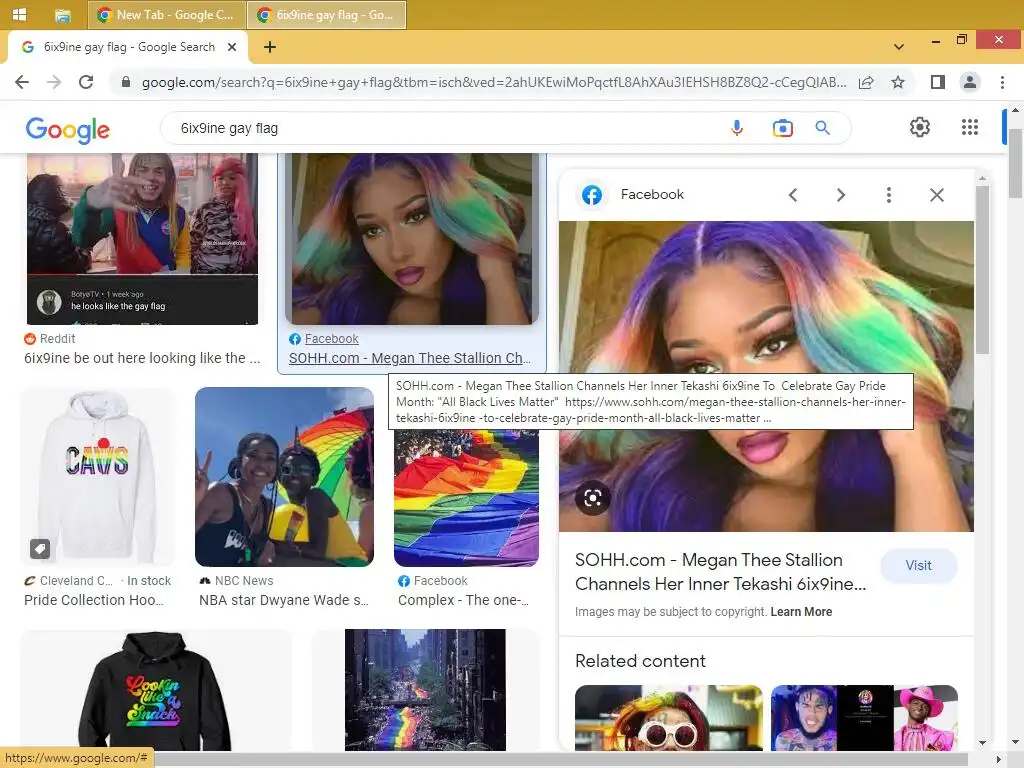The height and width of the screenshot is (768, 1024).
Task: Reload the current page
Action: [86, 82]
